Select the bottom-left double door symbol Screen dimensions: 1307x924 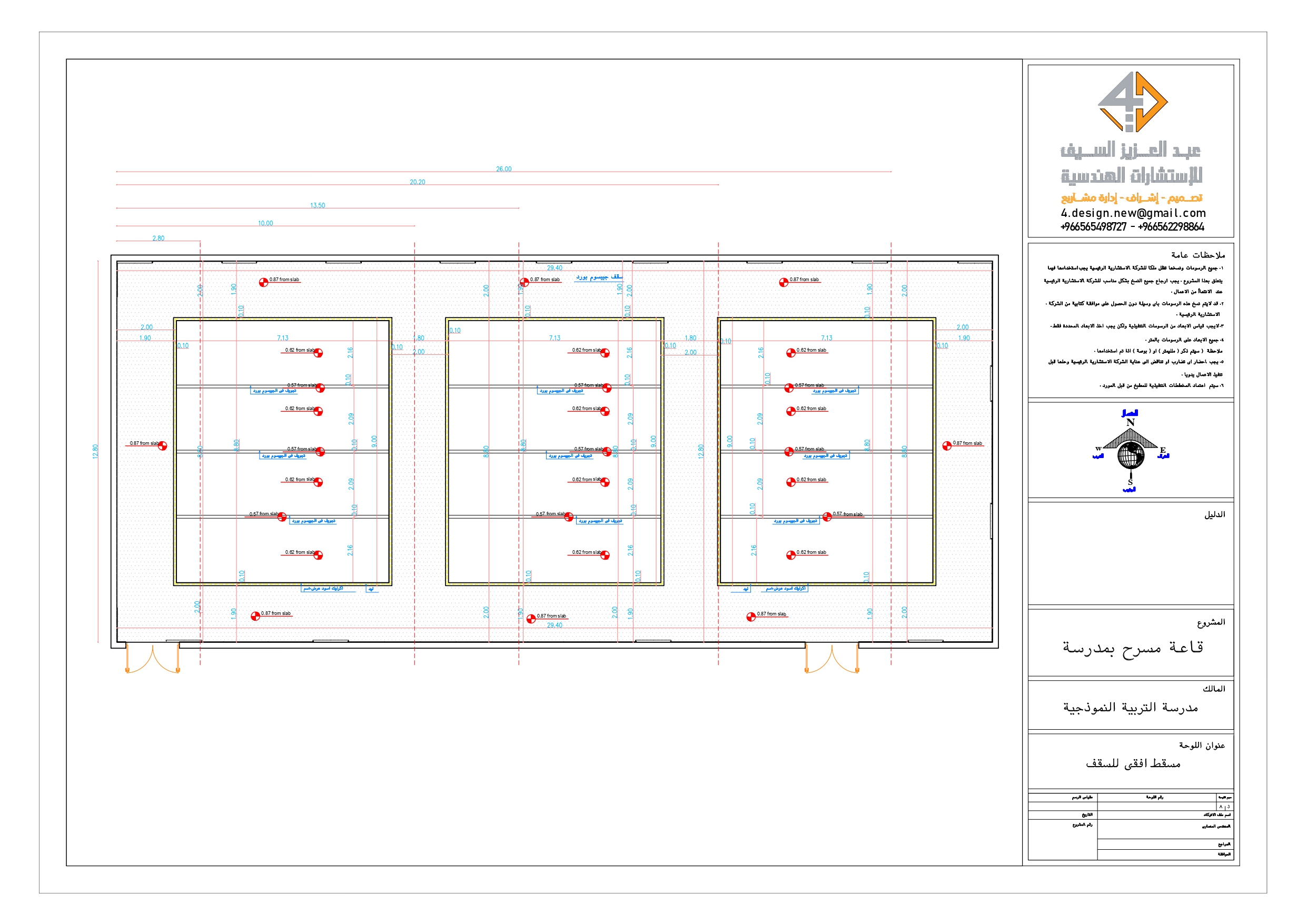(x=153, y=659)
